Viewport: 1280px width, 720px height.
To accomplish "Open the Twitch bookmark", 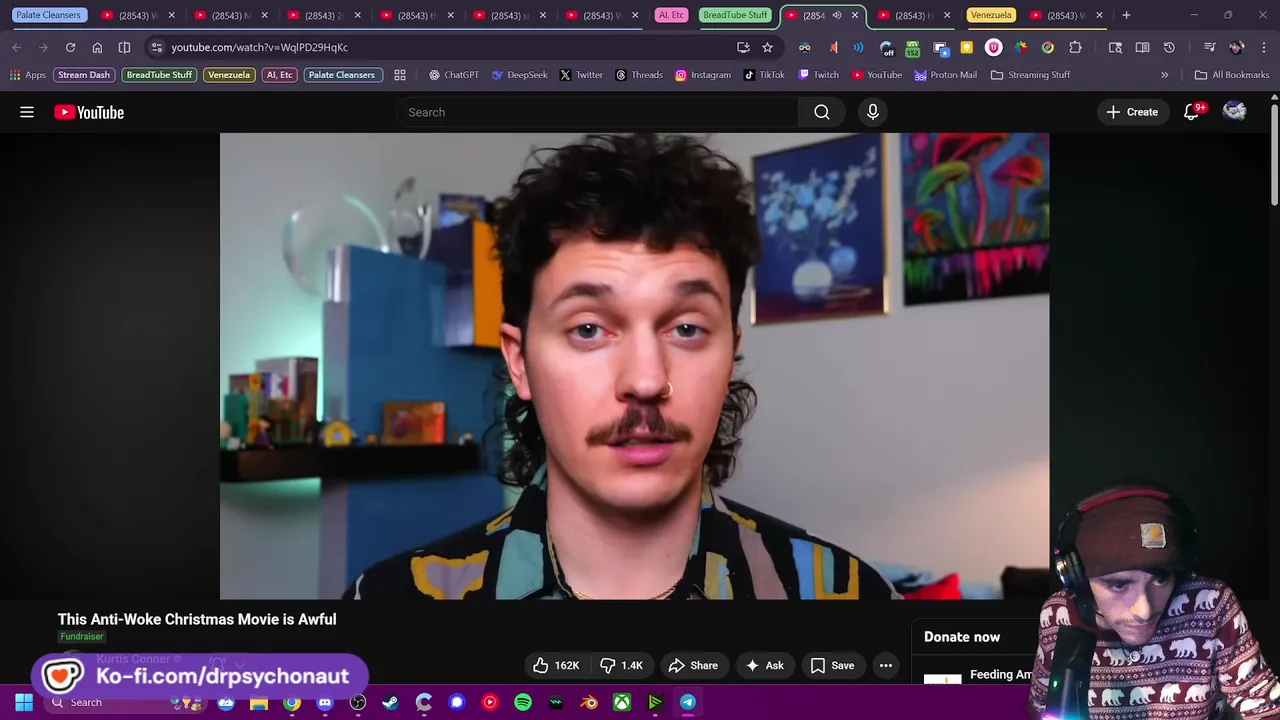I will pos(818,75).
